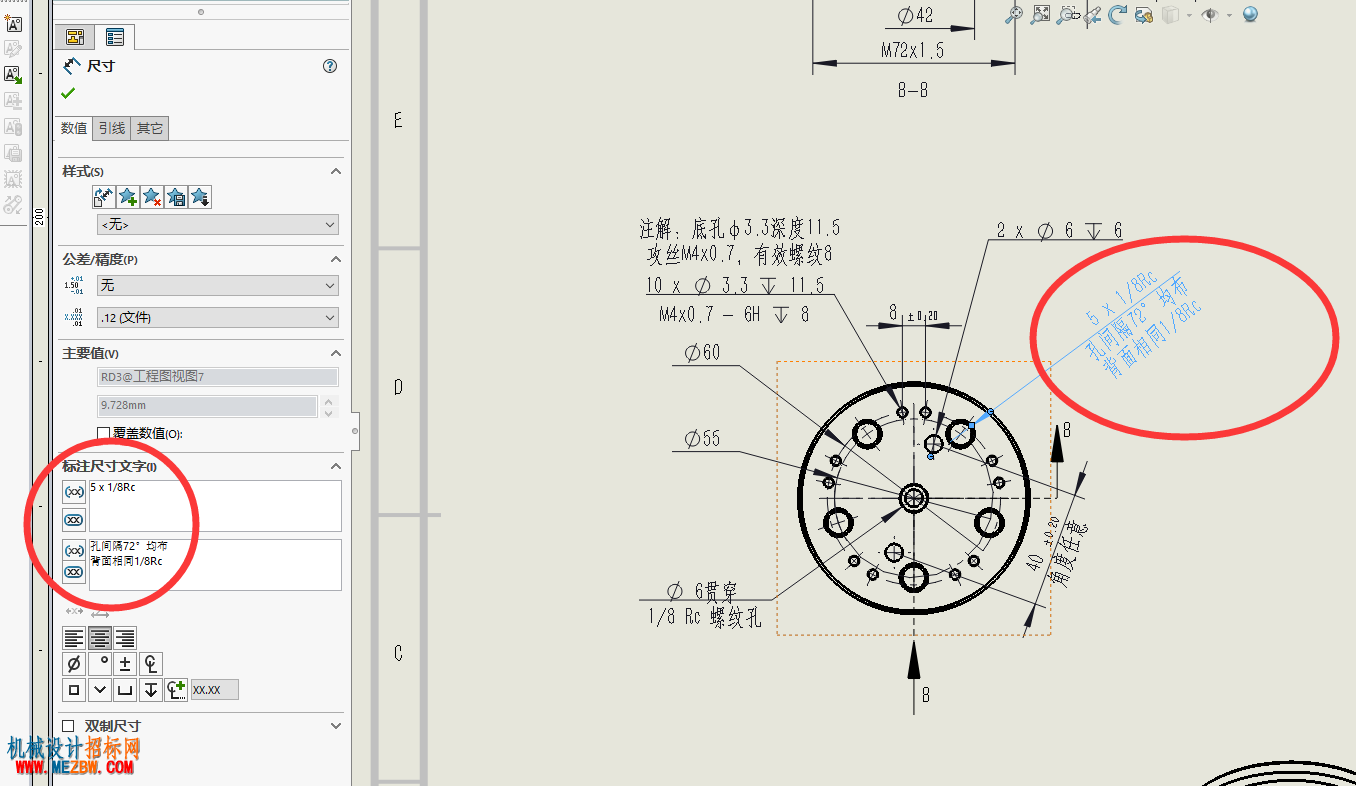The image size is (1356, 786).
Task: Expand the 双制尺寸 section
Action: click(x=336, y=726)
